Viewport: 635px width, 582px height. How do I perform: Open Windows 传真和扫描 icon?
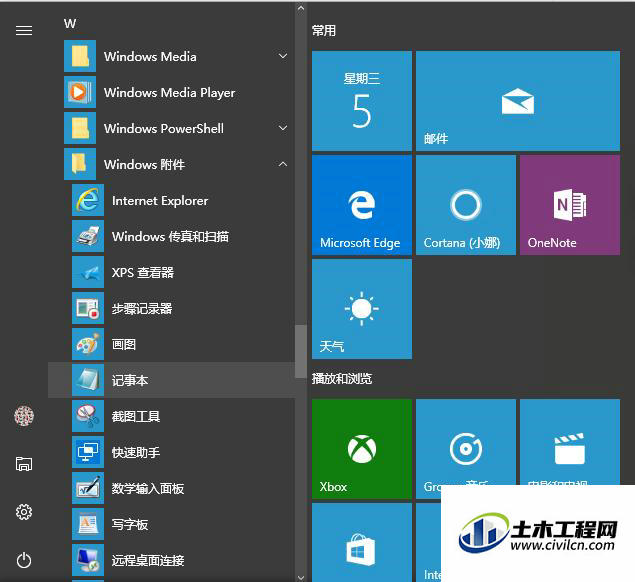click(88, 236)
